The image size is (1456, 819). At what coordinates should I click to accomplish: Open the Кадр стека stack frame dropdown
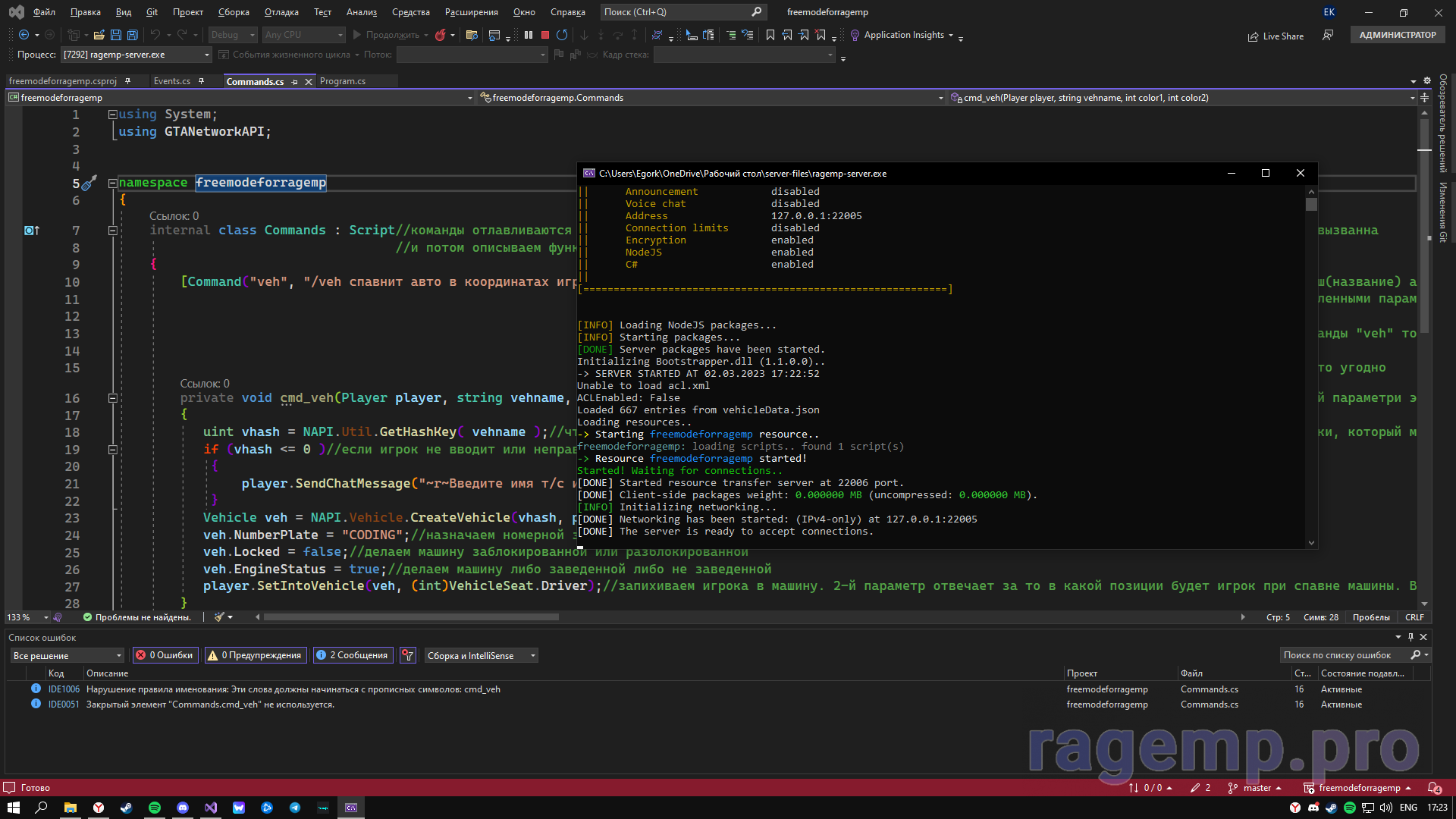coord(743,55)
